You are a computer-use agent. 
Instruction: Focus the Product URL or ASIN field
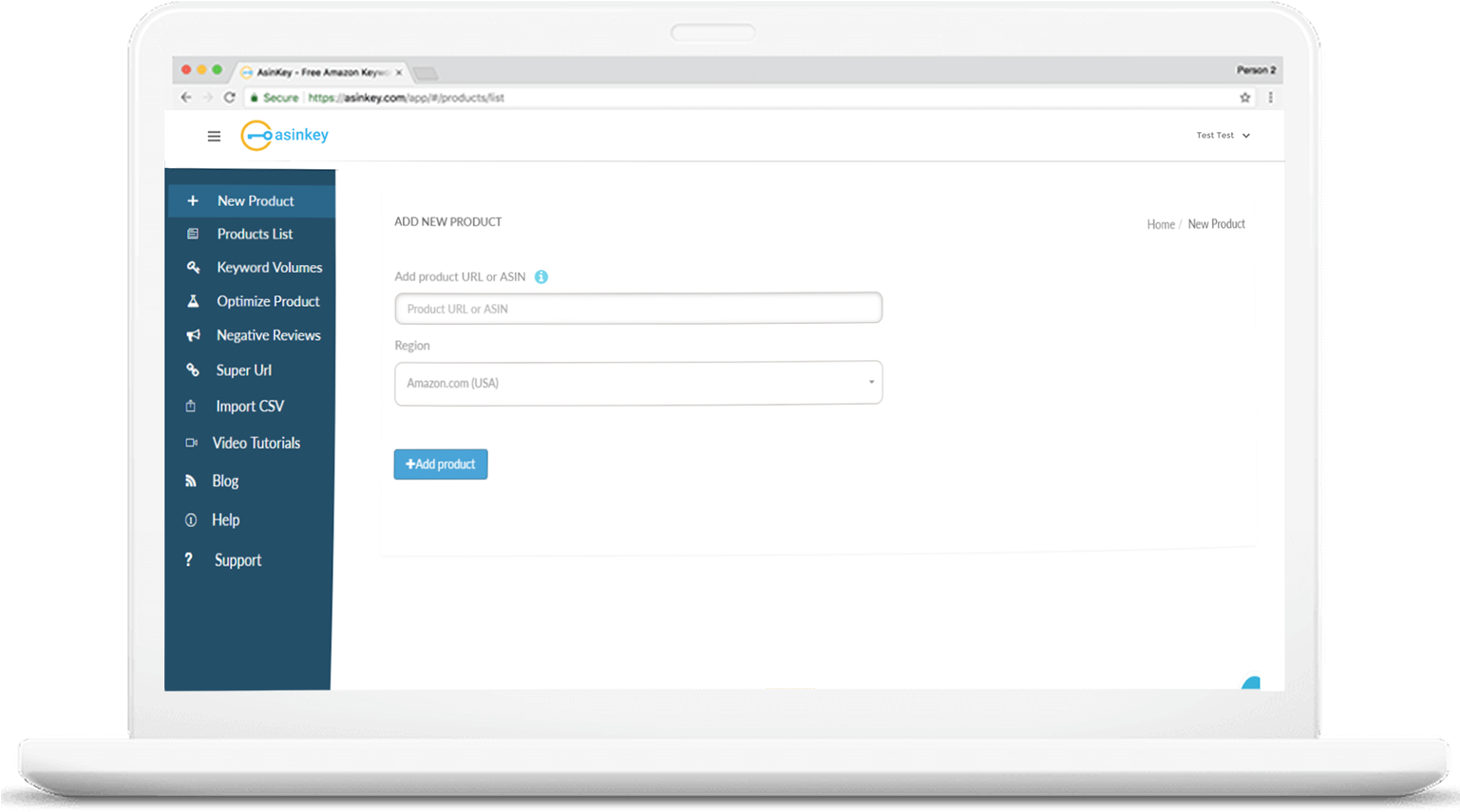[638, 309]
